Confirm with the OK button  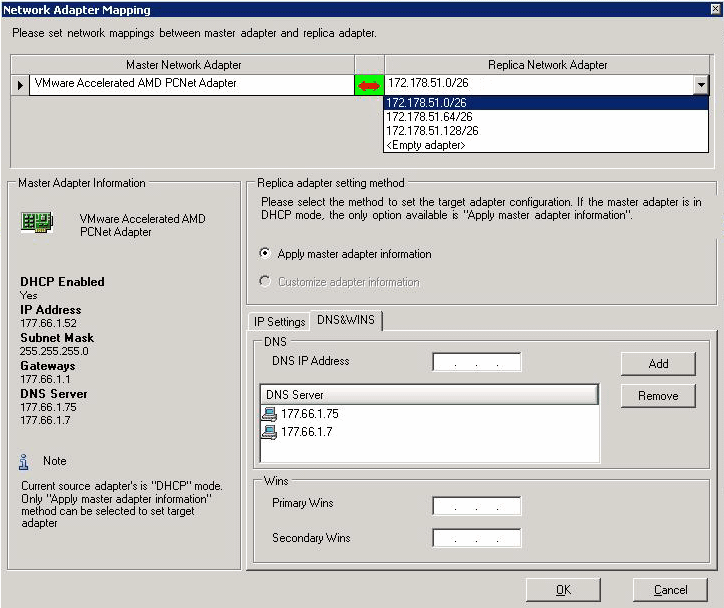click(563, 590)
